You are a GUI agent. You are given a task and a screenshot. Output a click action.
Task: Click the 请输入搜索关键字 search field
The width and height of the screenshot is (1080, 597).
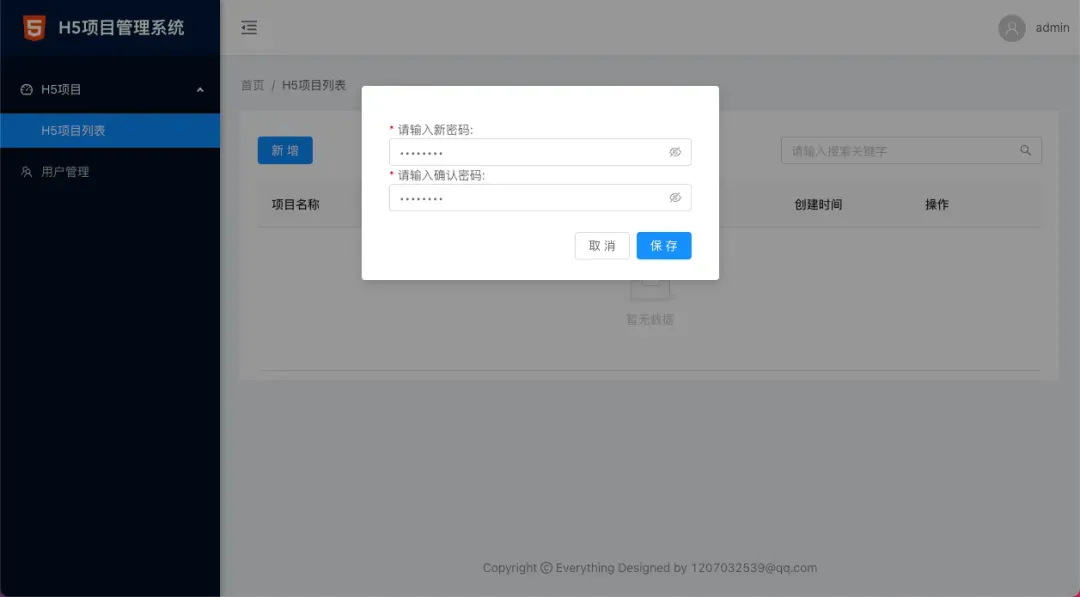[911, 150]
